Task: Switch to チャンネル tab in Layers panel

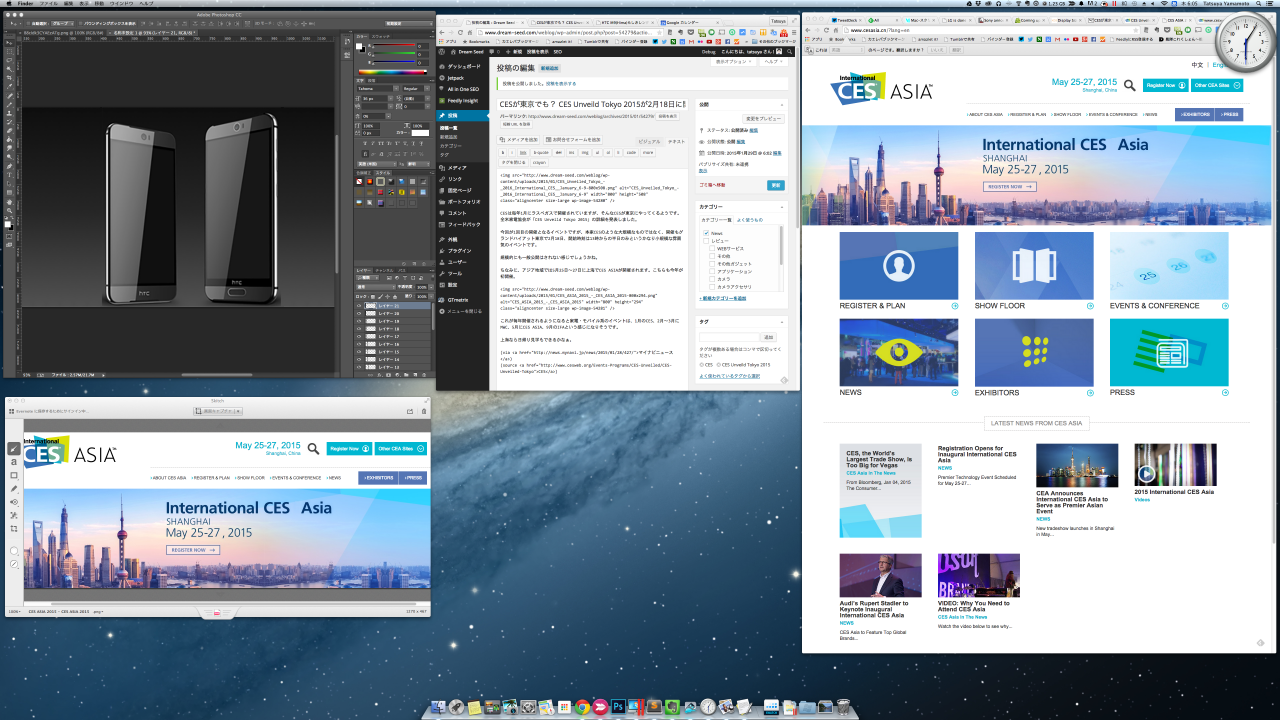Action: (384, 270)
